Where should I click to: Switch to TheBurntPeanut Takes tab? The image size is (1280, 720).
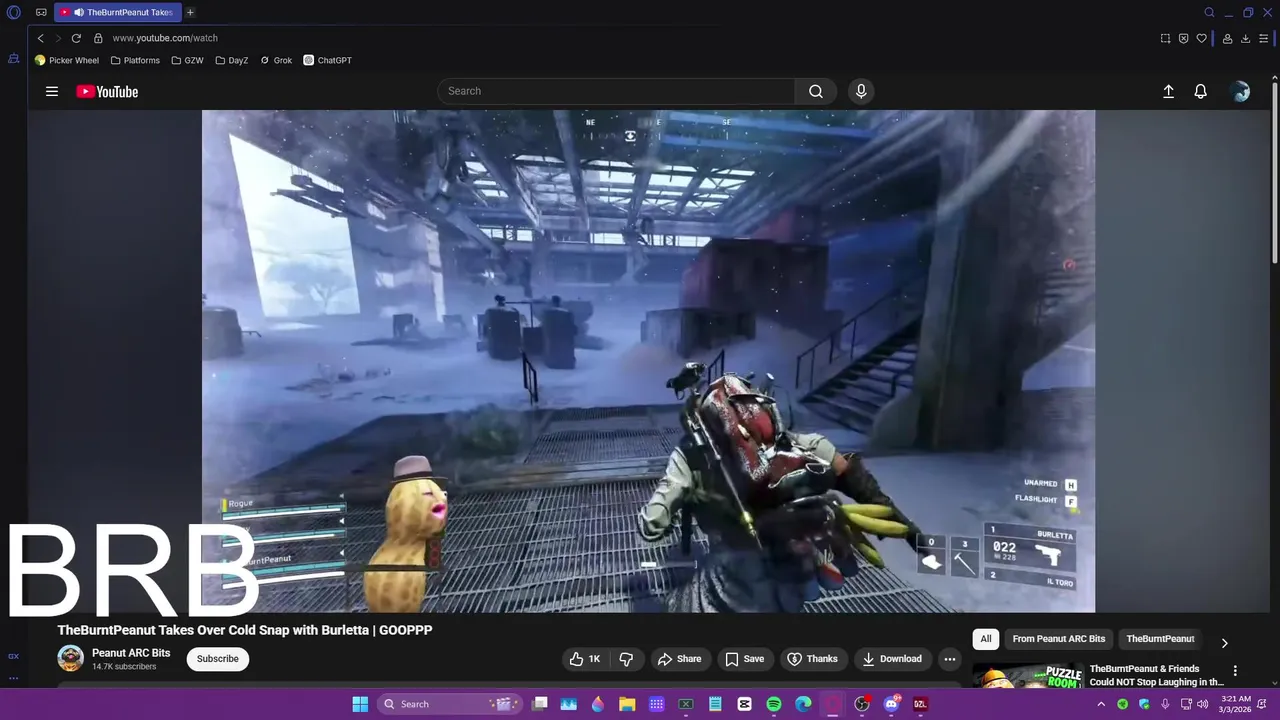coord(118,13)
